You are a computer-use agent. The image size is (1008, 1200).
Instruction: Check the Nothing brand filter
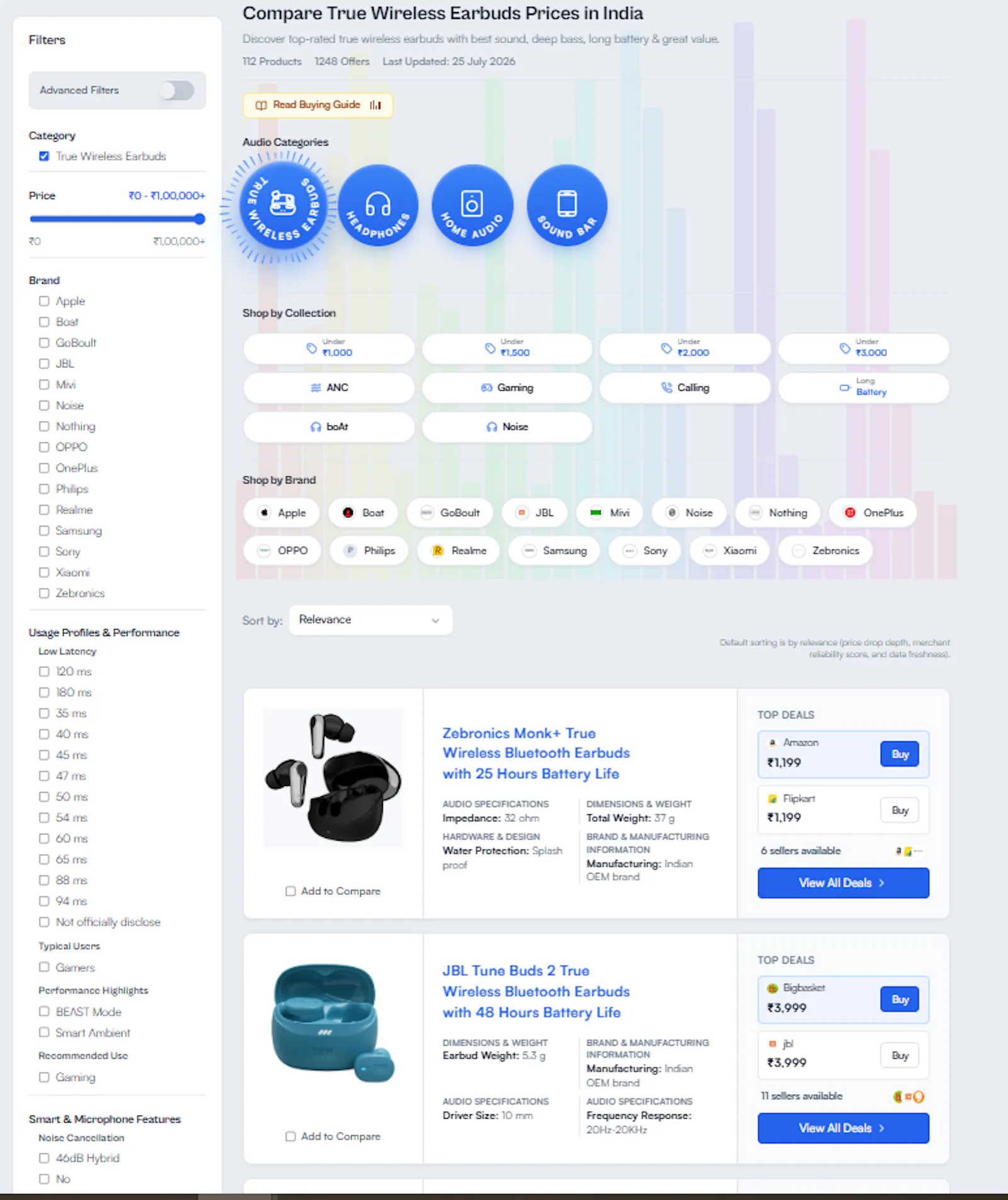(x=44, y=426)
